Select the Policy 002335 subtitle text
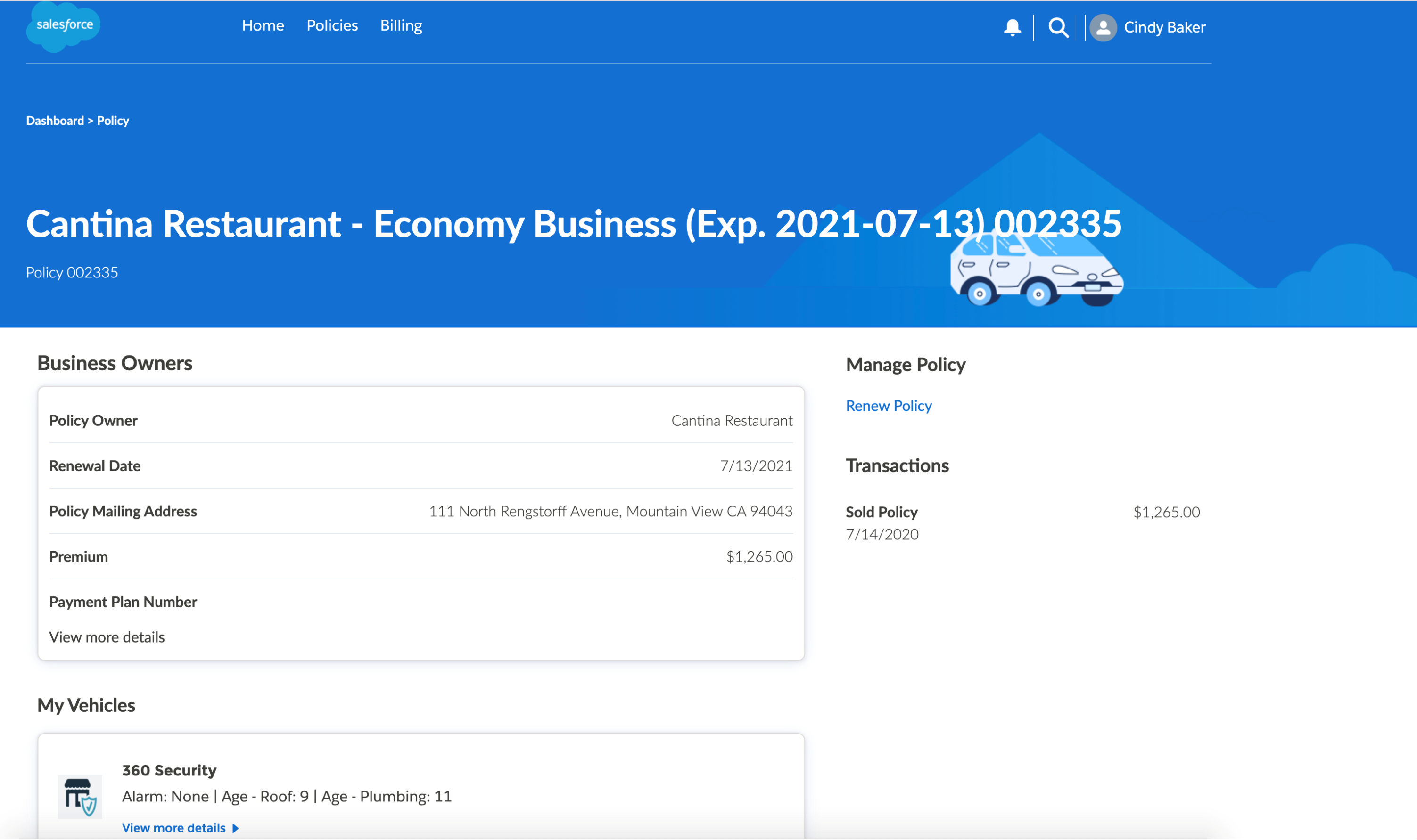This screenshot has height=840, width=1417. 72,272
